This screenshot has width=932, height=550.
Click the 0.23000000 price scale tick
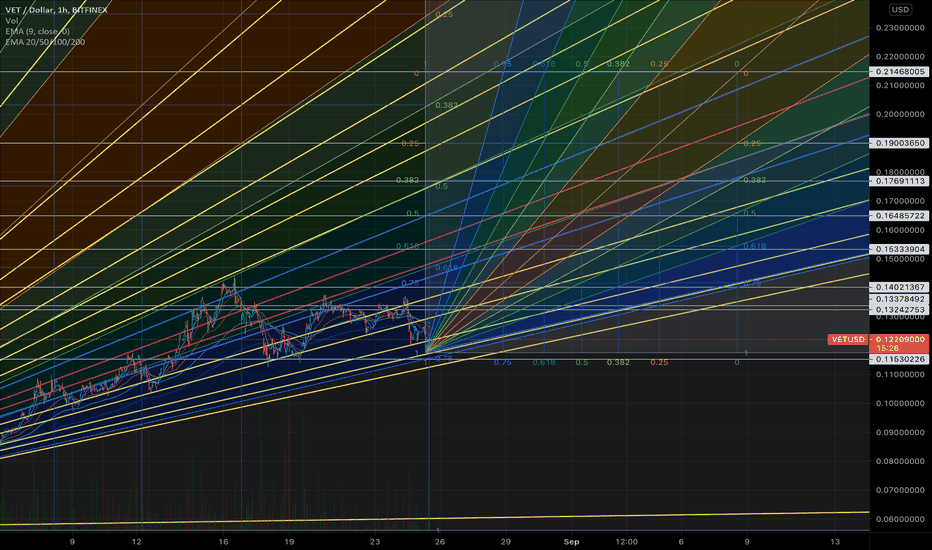900,28
